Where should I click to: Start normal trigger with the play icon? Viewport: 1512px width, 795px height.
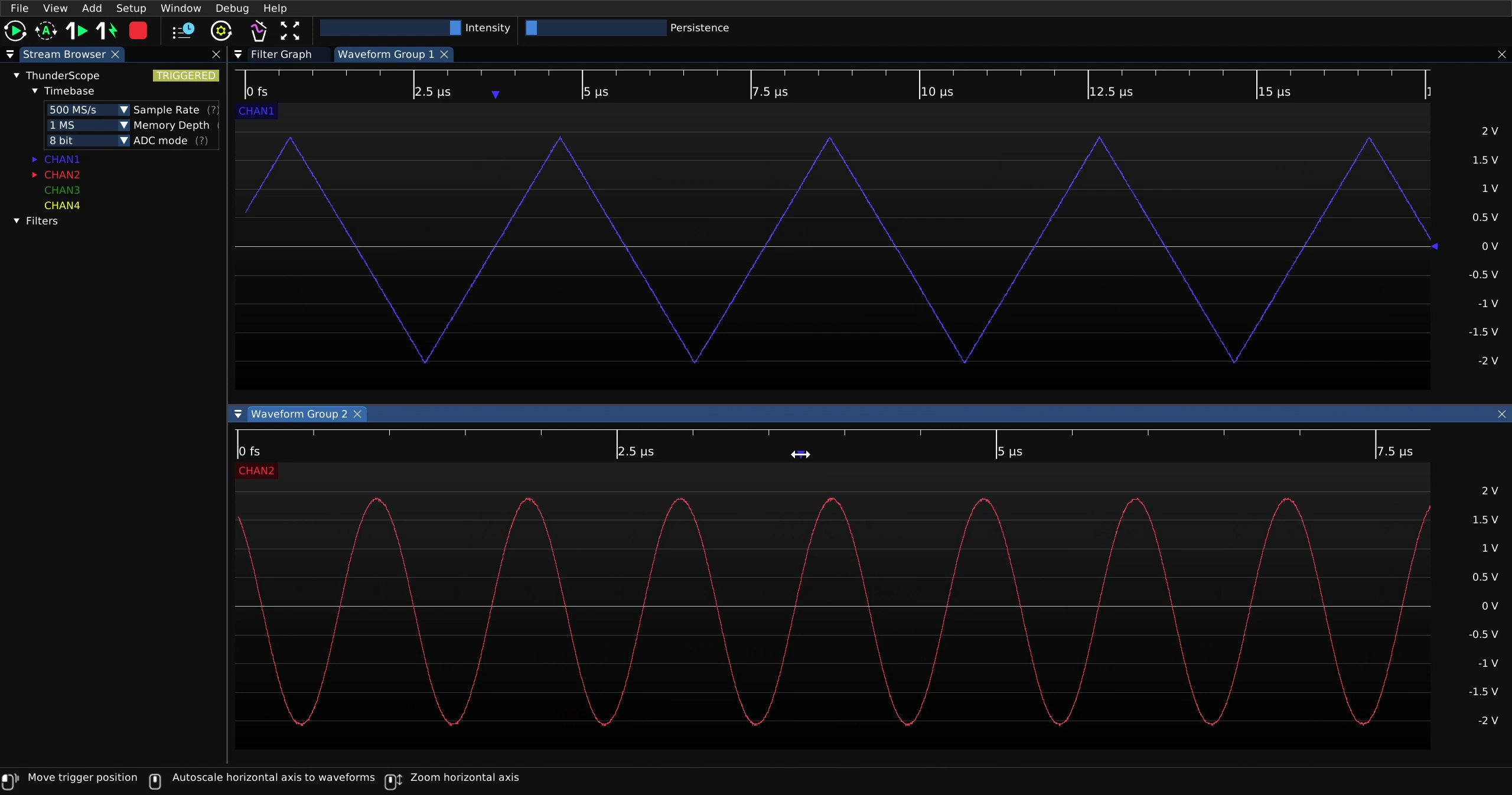pyautogui.click(x=15, y=31)
